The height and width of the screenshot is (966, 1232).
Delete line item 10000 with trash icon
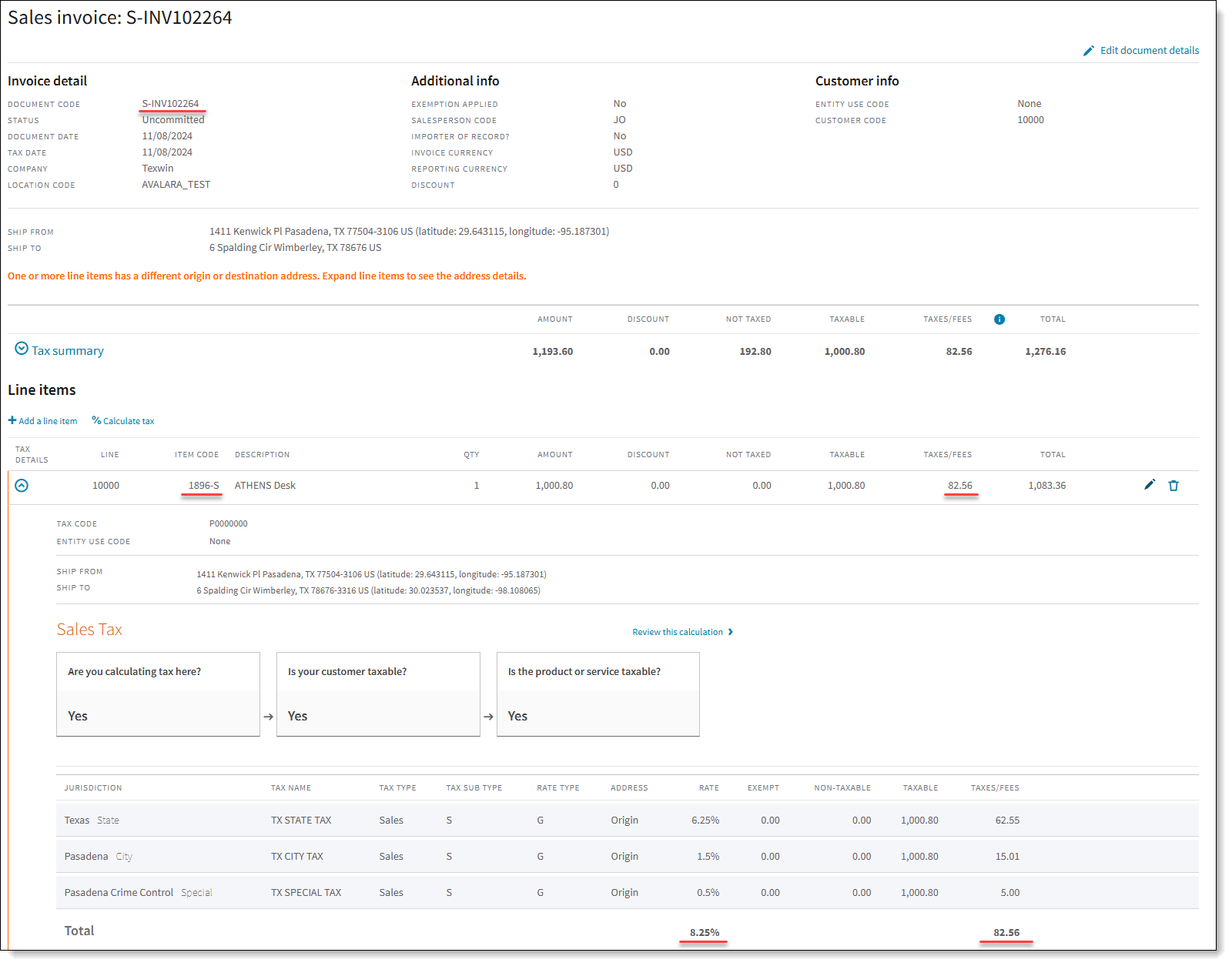[x=1173, y=486]
